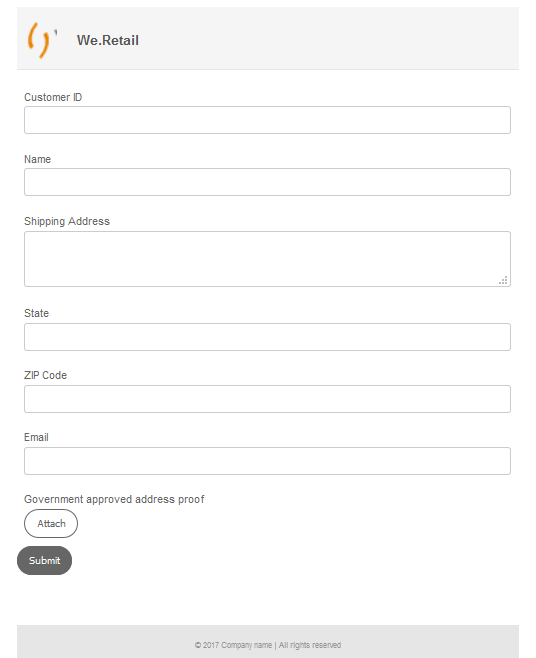This screenshot has width=536, height=658.
Task: Select the Shipping Address text area
Action: coord(267,259)
